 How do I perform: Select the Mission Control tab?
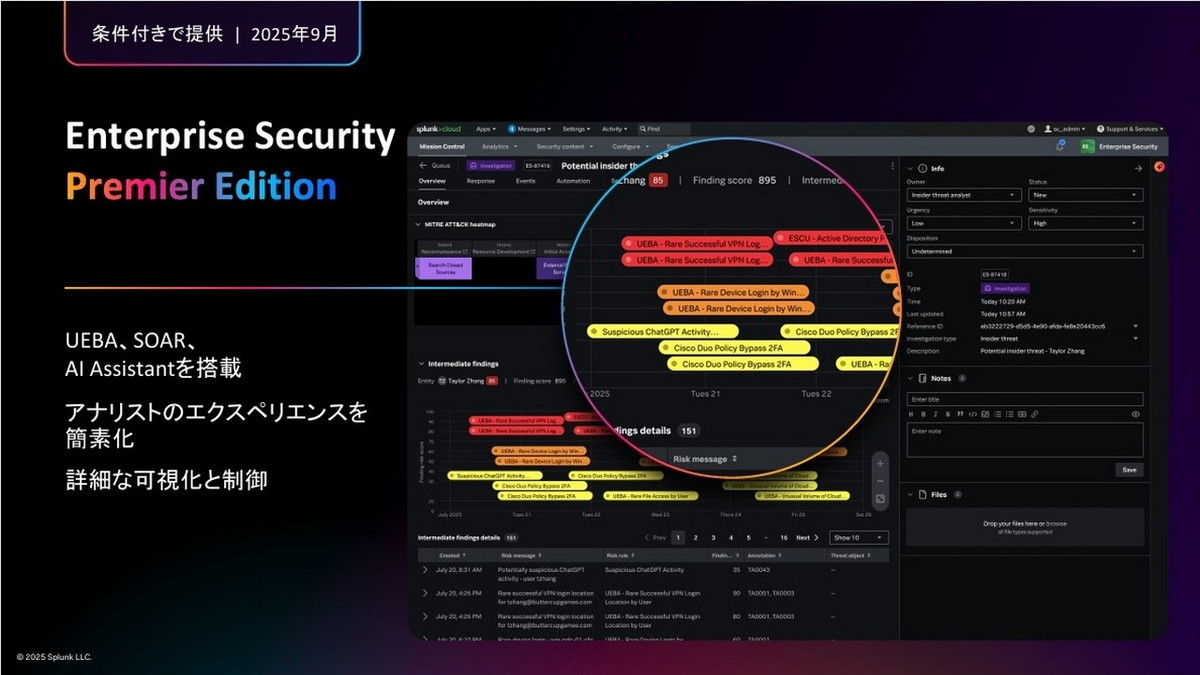(441, 147)
